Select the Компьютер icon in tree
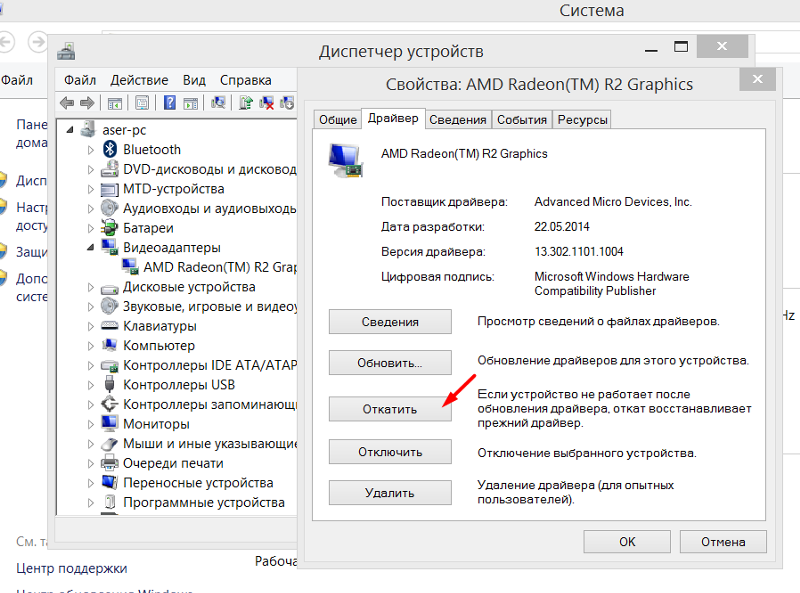Image resolution: width=800 pixels, height=593 pixels. (x=110, y=345)
